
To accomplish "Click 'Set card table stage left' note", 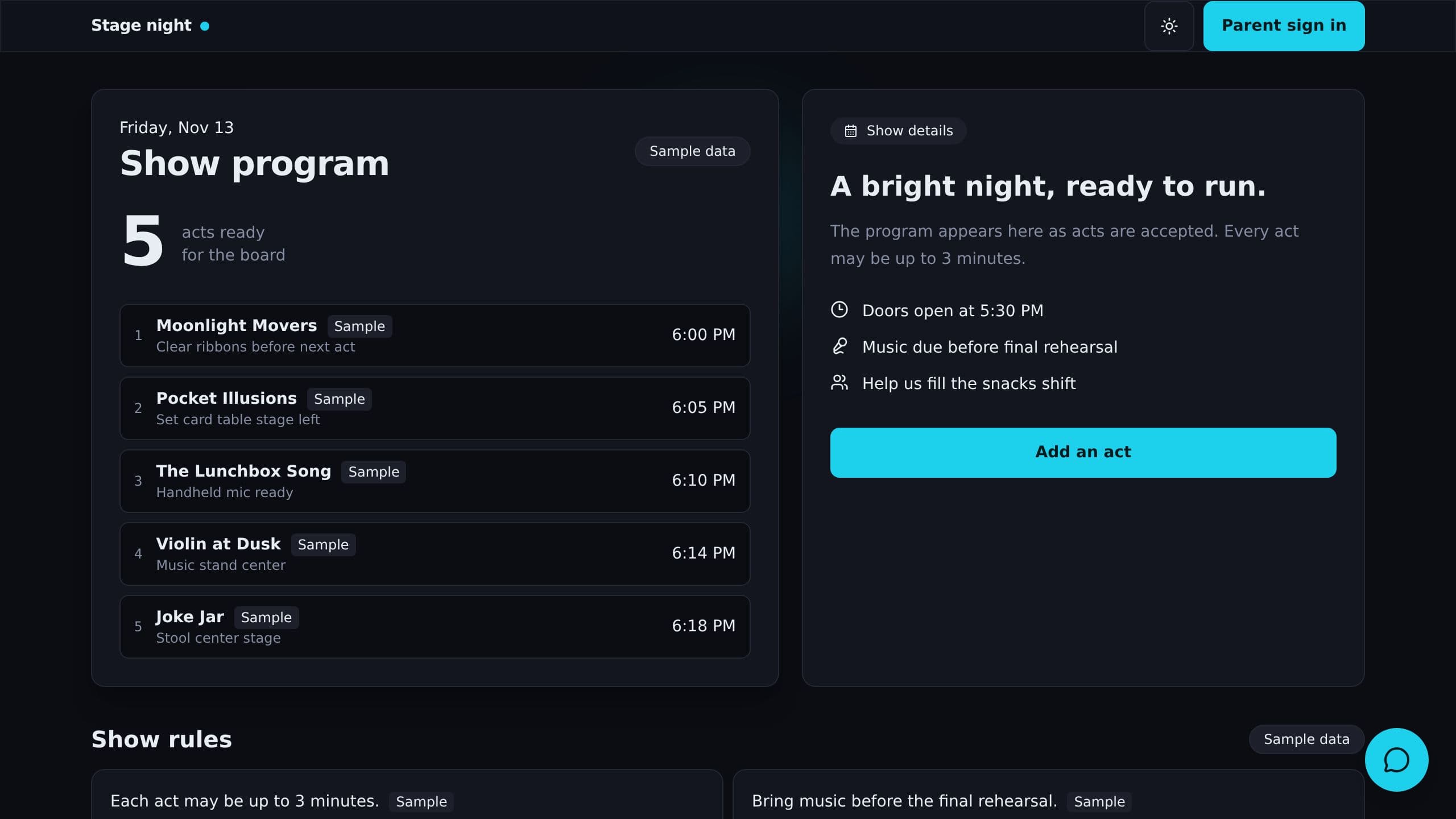I will click(x=238, y=420).
